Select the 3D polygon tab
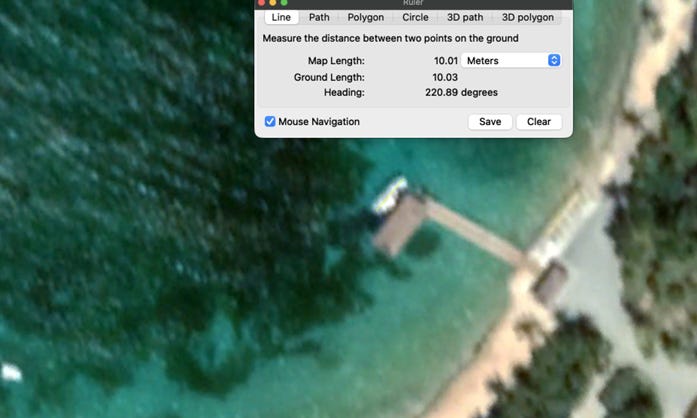697x418 pixels. [x=528, y=17]
